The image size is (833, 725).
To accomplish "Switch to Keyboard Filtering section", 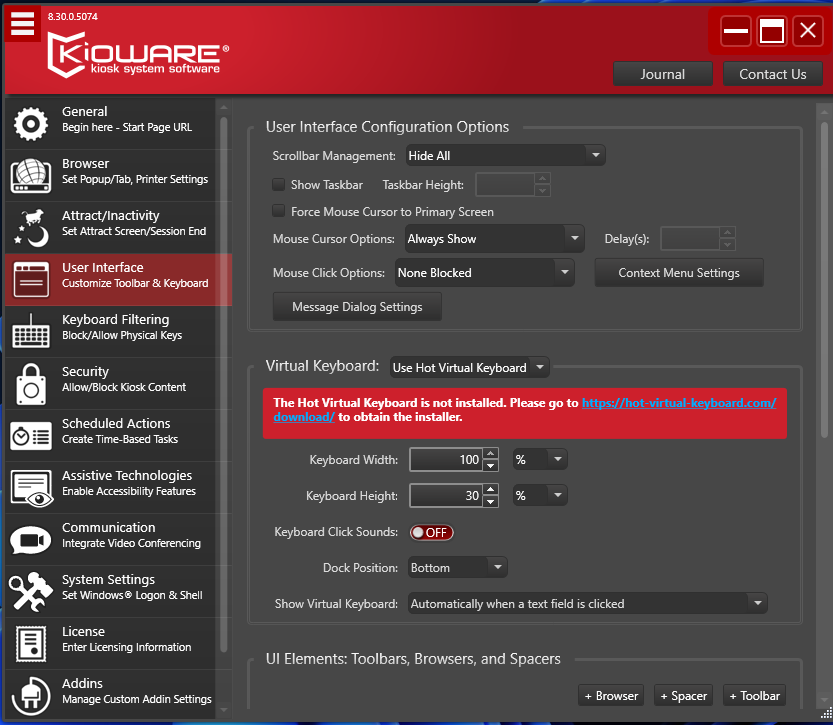I will point(110,331).
